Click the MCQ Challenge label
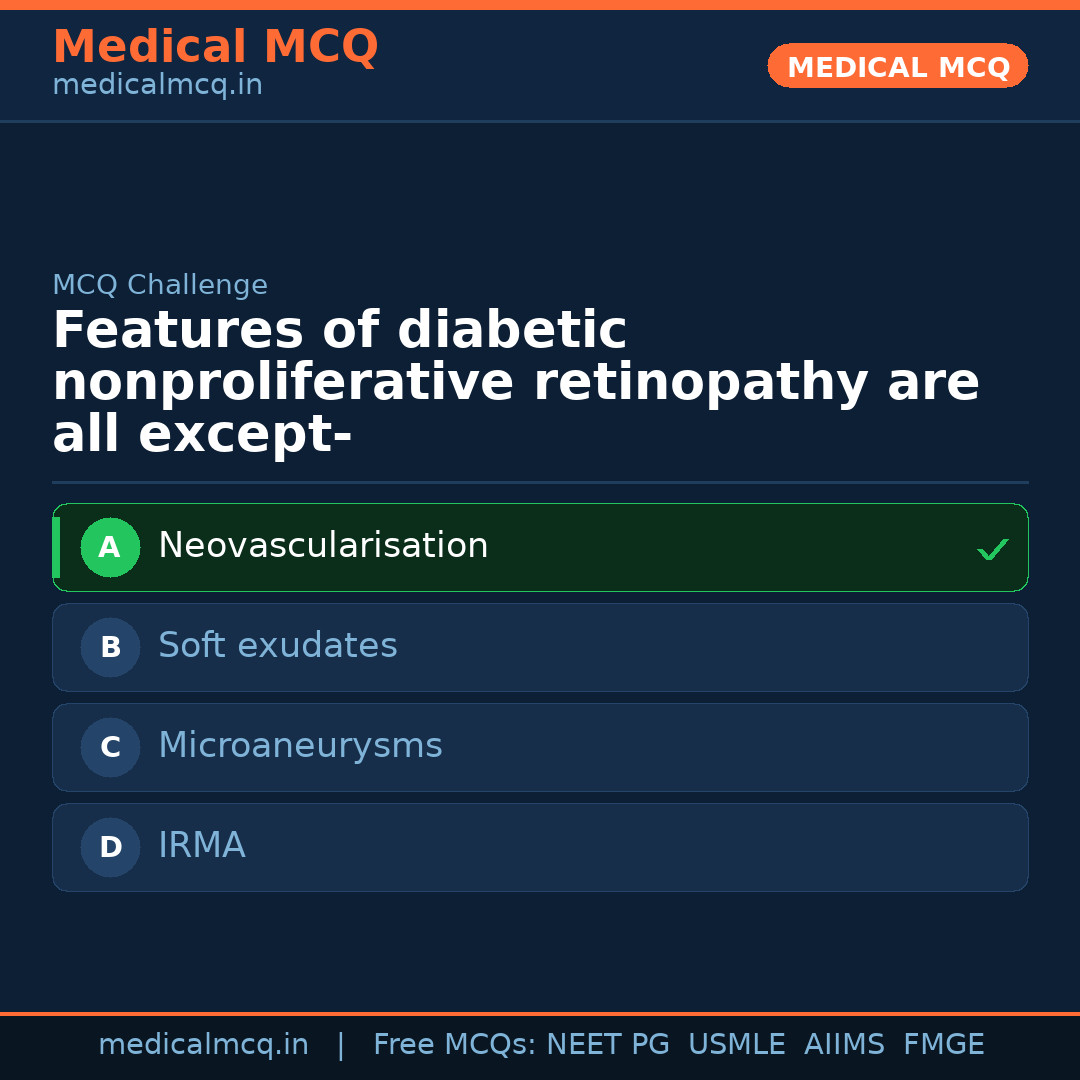 click(160, 285)
